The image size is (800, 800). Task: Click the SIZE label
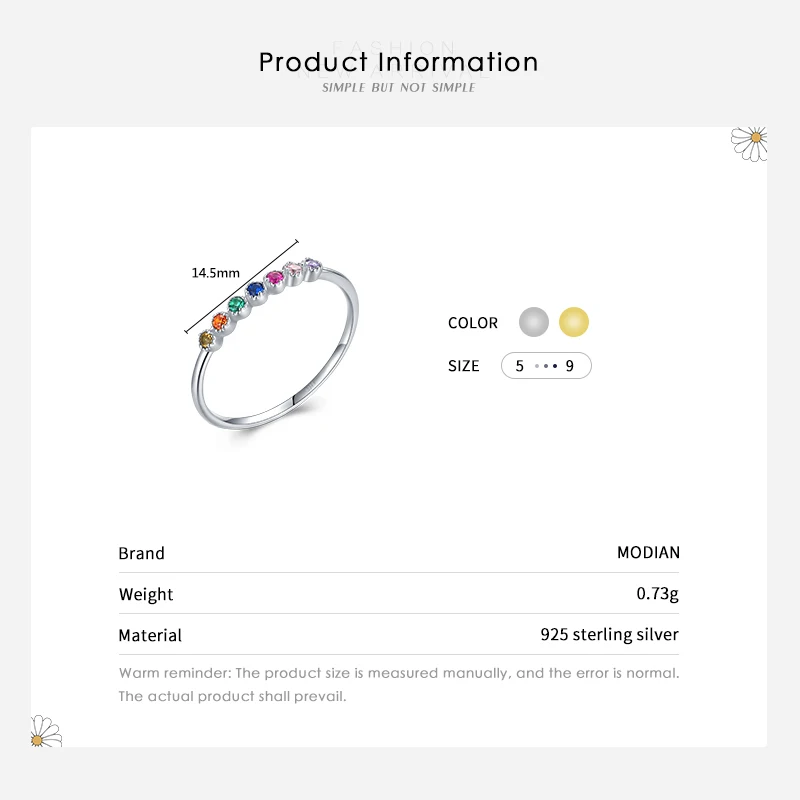pyautogui.click(x=464, y=366)
